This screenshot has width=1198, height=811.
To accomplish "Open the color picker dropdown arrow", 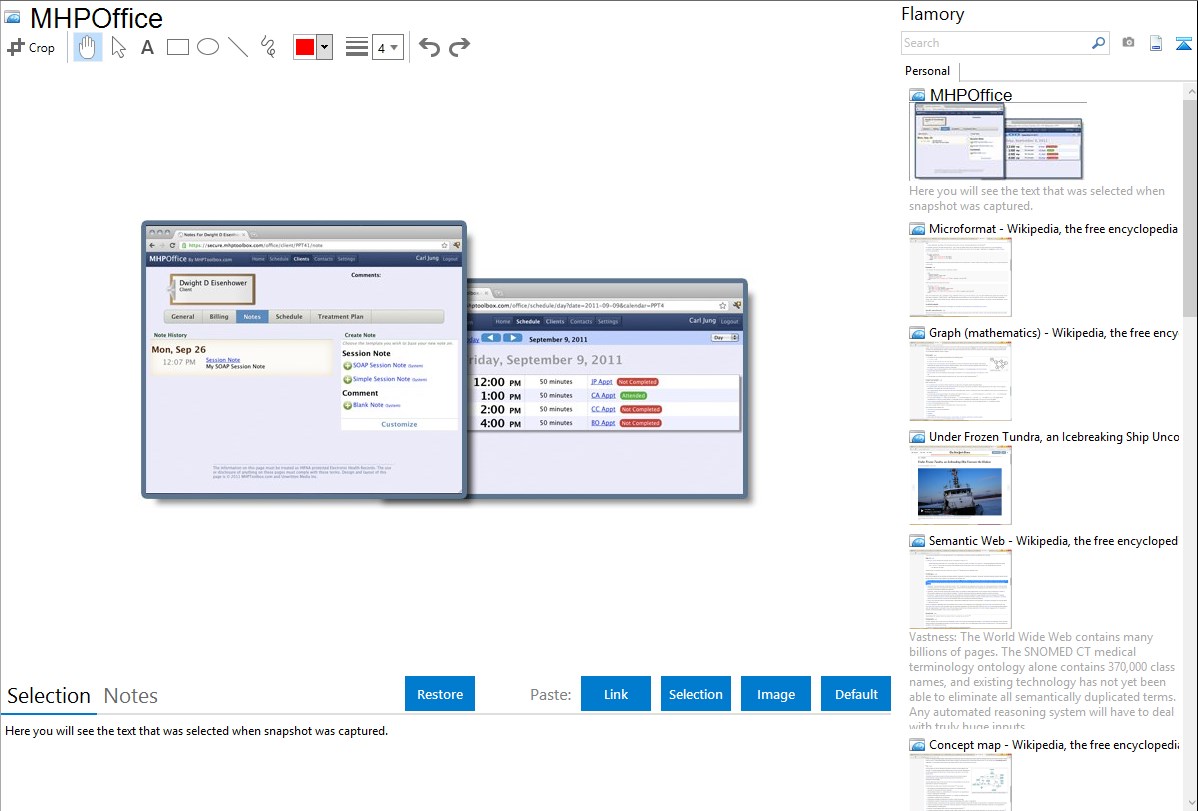I will point(325,47).
